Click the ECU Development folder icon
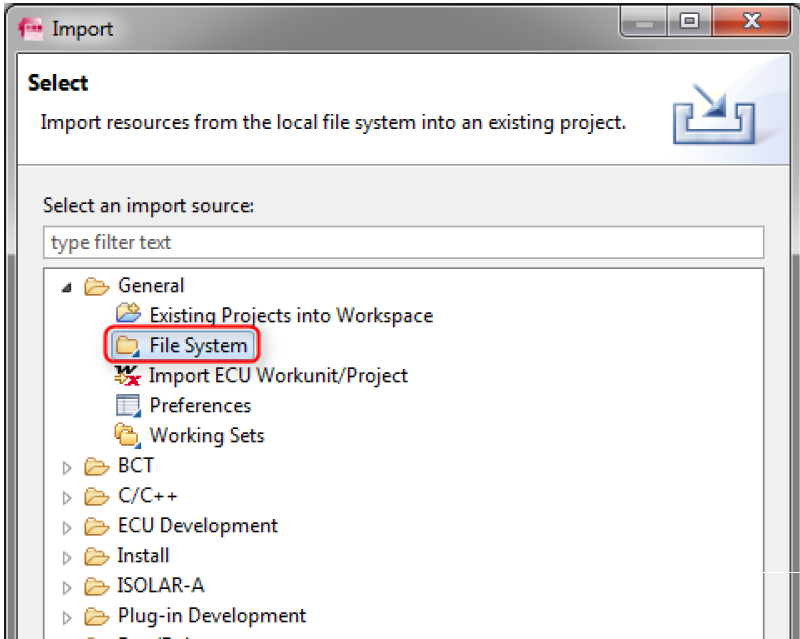Screen dimensions: 800x639 pyautogui.click(x=96, y=526)
